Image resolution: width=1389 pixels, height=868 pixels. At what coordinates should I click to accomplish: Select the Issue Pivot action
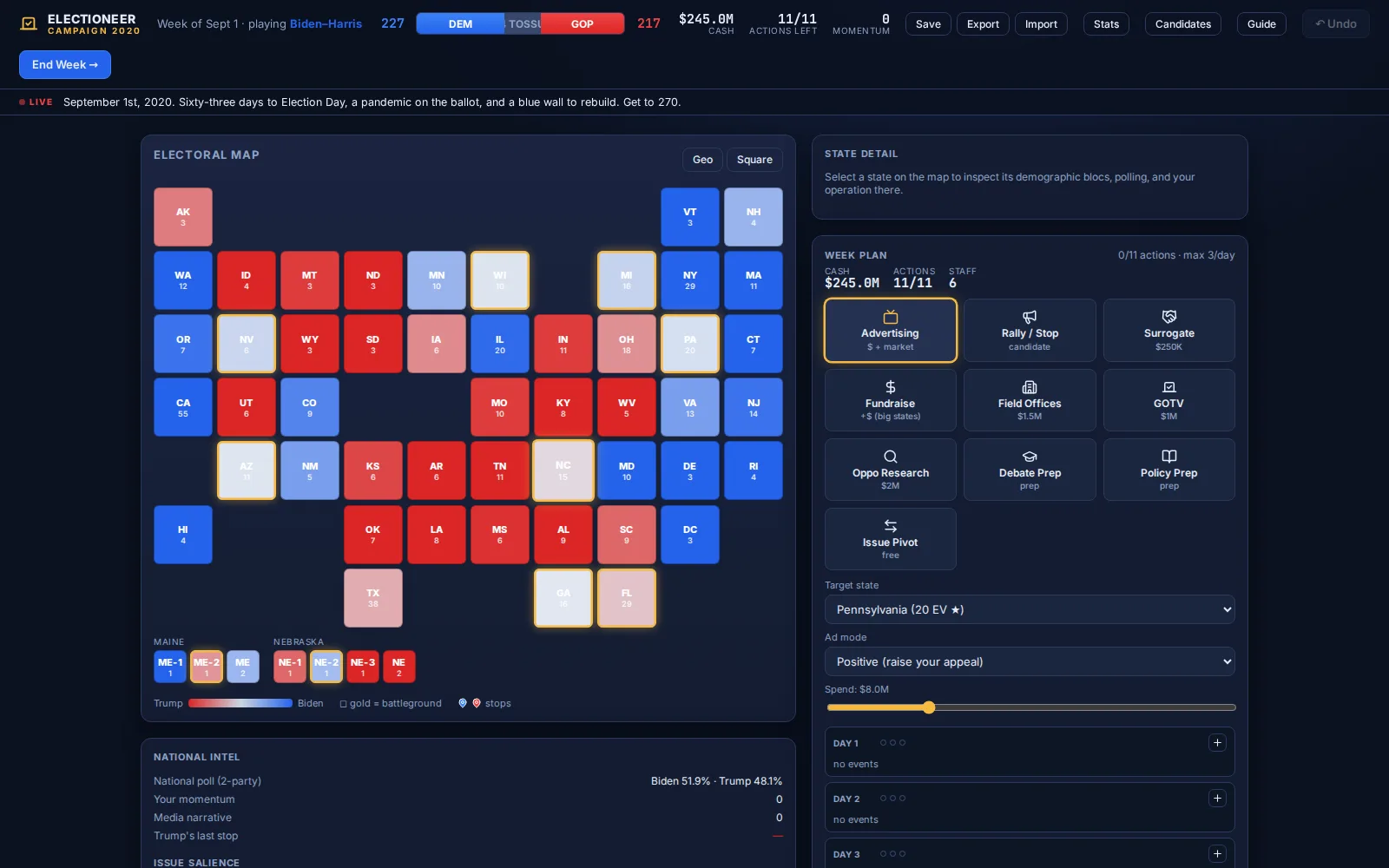[x=890, y=539]
